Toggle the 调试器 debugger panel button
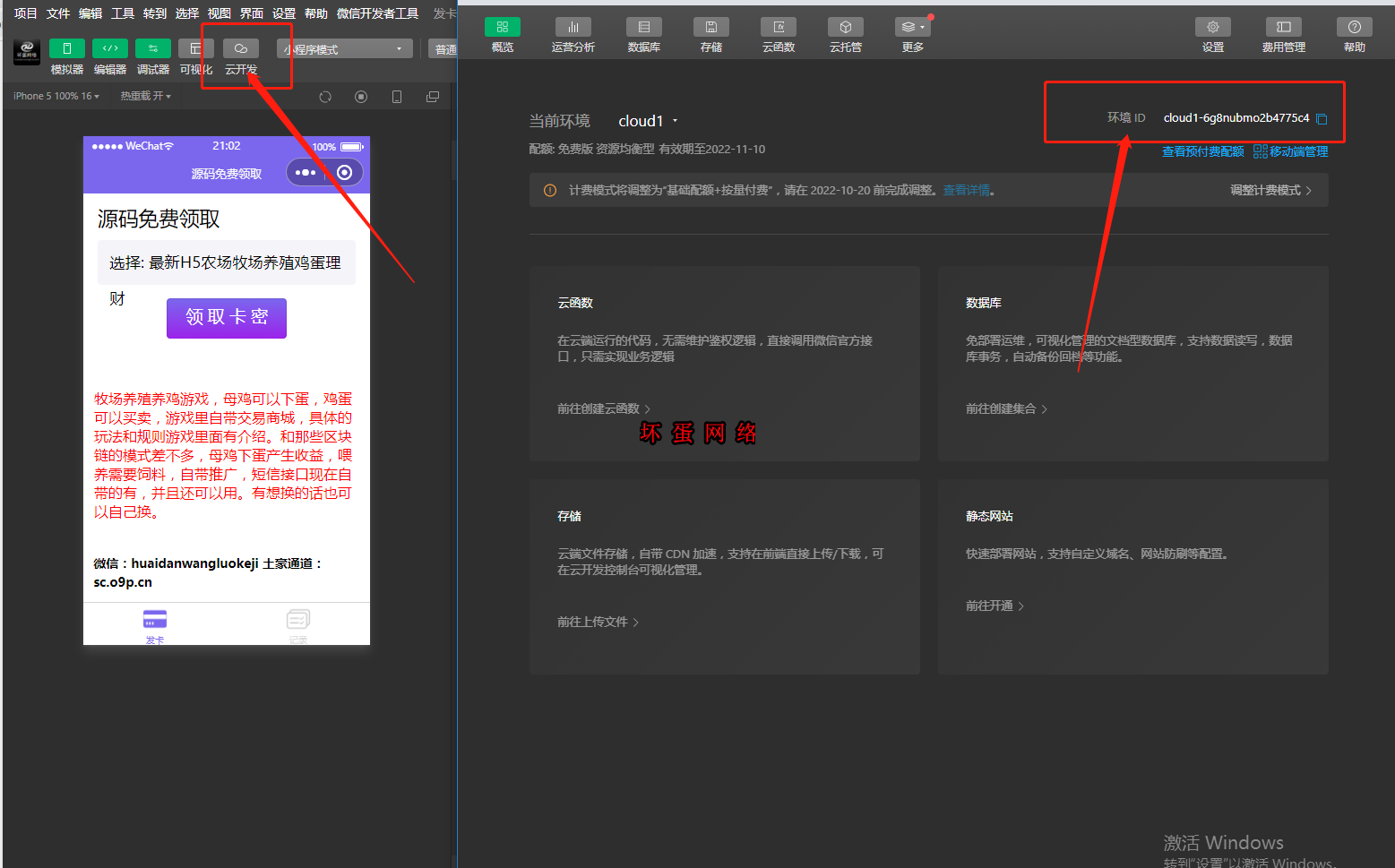The height and width of the screenshot is (868, 1395). 153,48
